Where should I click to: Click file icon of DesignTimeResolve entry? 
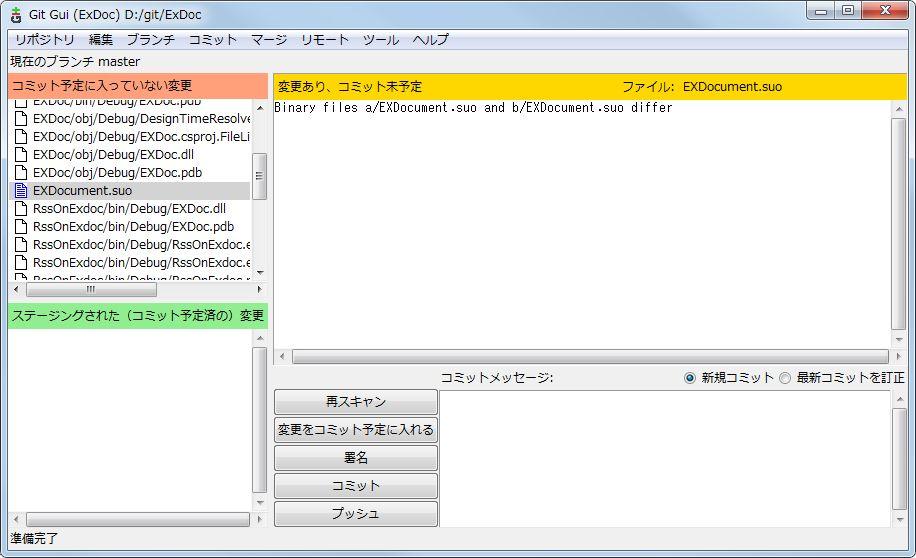click(21, 119)
